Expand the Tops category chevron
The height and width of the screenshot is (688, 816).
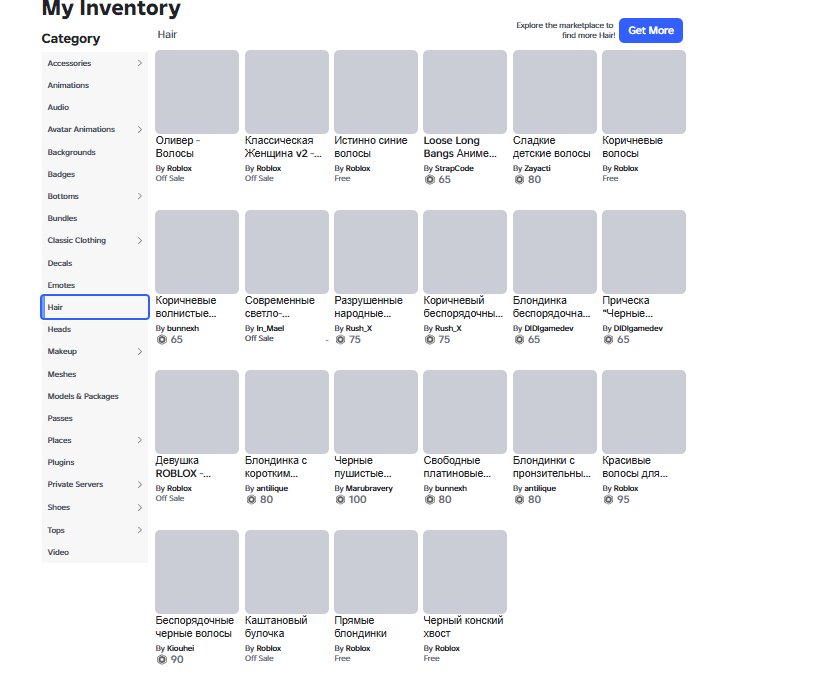click(x=139, y=530)
